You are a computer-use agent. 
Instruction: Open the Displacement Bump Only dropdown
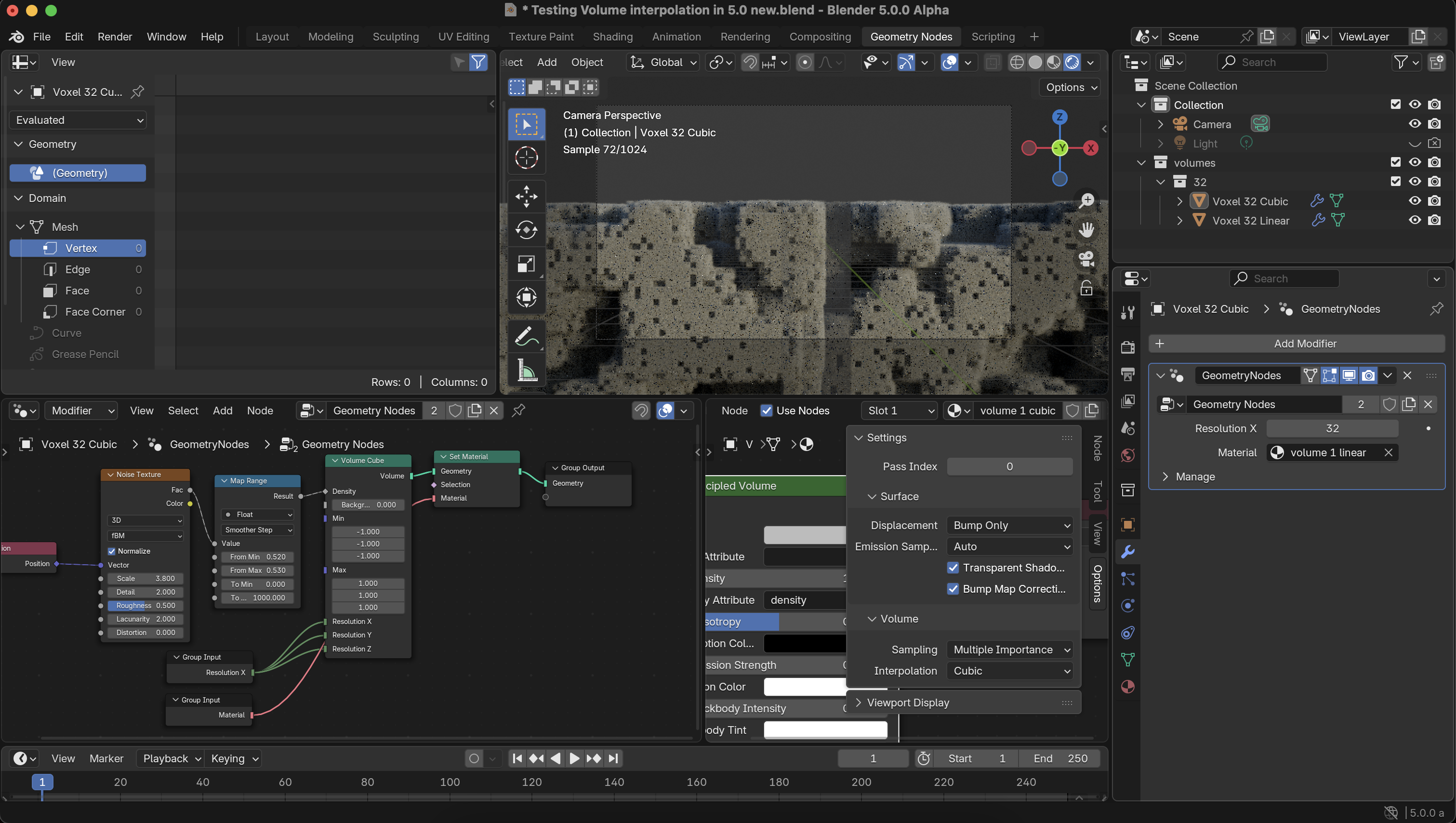point(1009,525)
